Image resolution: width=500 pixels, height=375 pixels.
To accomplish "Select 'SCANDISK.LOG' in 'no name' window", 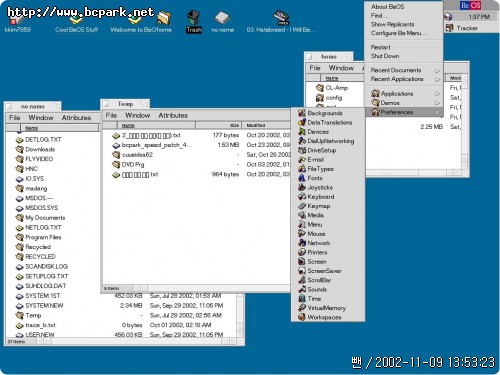I will click(x=42, y=267).
